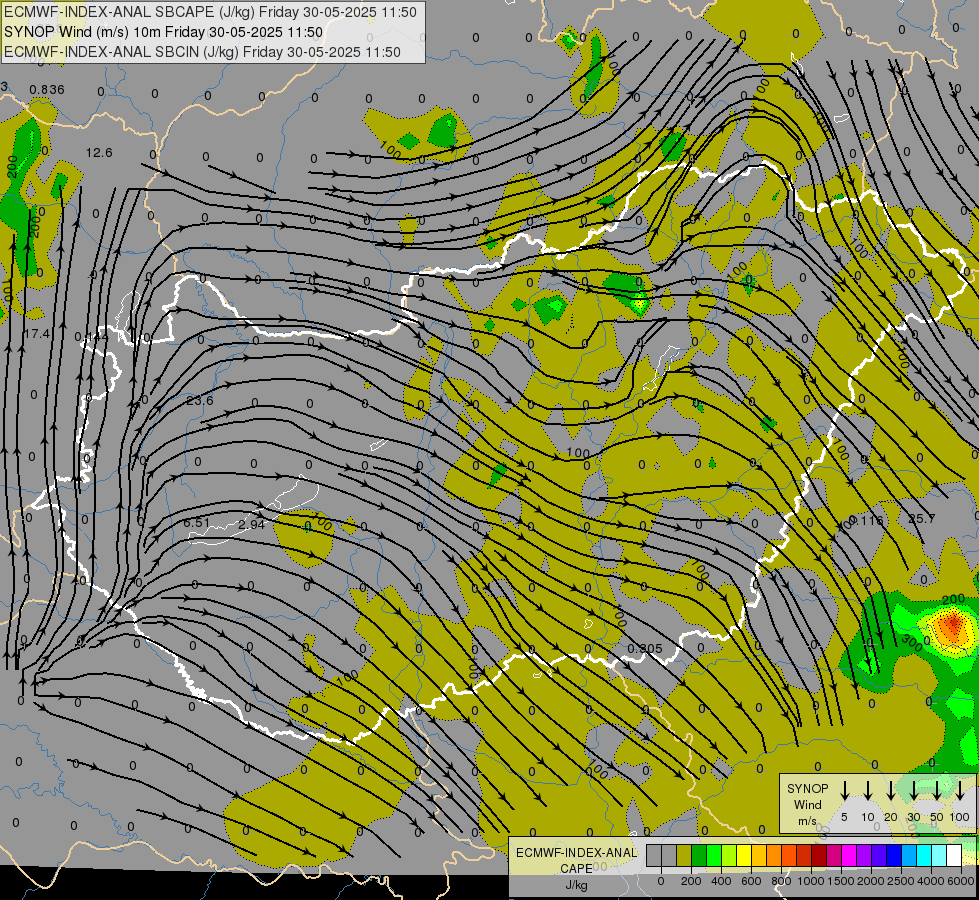
Task: Select the white swatch before 6000
Action: (955, 855)
